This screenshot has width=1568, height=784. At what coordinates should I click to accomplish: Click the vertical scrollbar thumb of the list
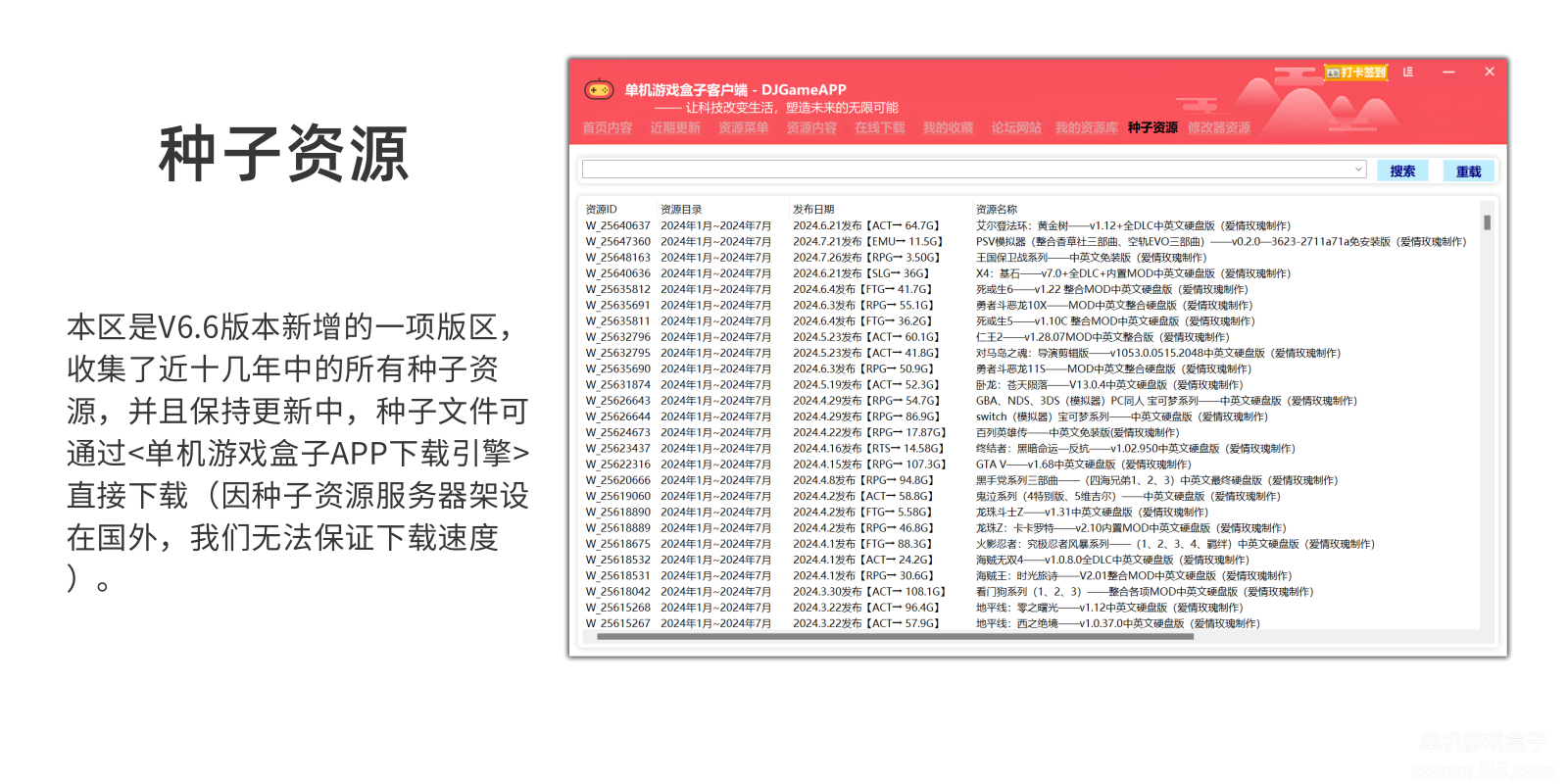tap(1488, 222)
